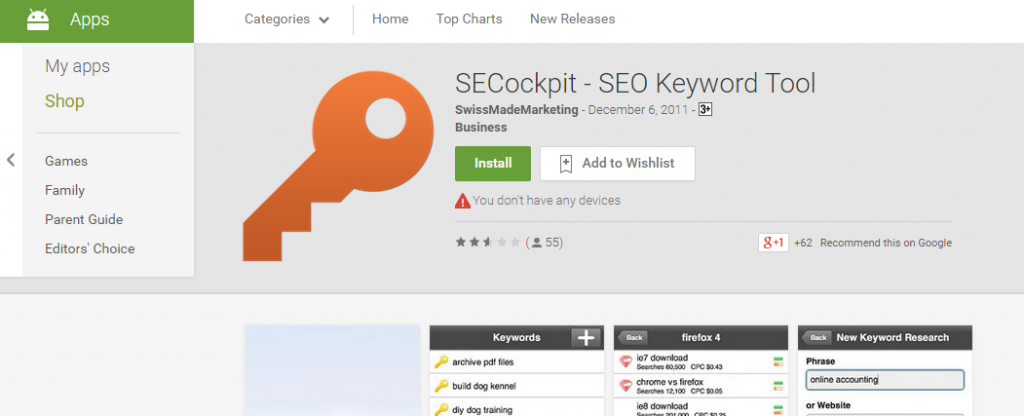Click 'ie7 download' result row
The height and width of the screenshot is (416, 1024).
tap(701, 362)
